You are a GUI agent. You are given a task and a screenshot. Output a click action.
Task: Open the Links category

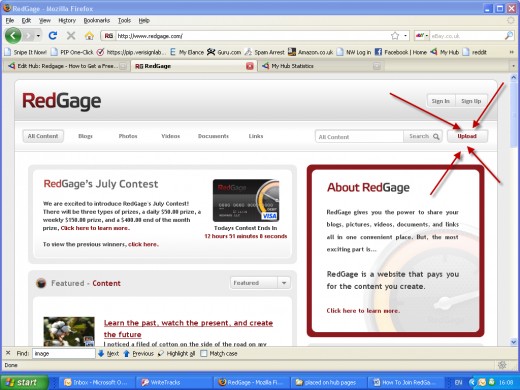point(256,136)
